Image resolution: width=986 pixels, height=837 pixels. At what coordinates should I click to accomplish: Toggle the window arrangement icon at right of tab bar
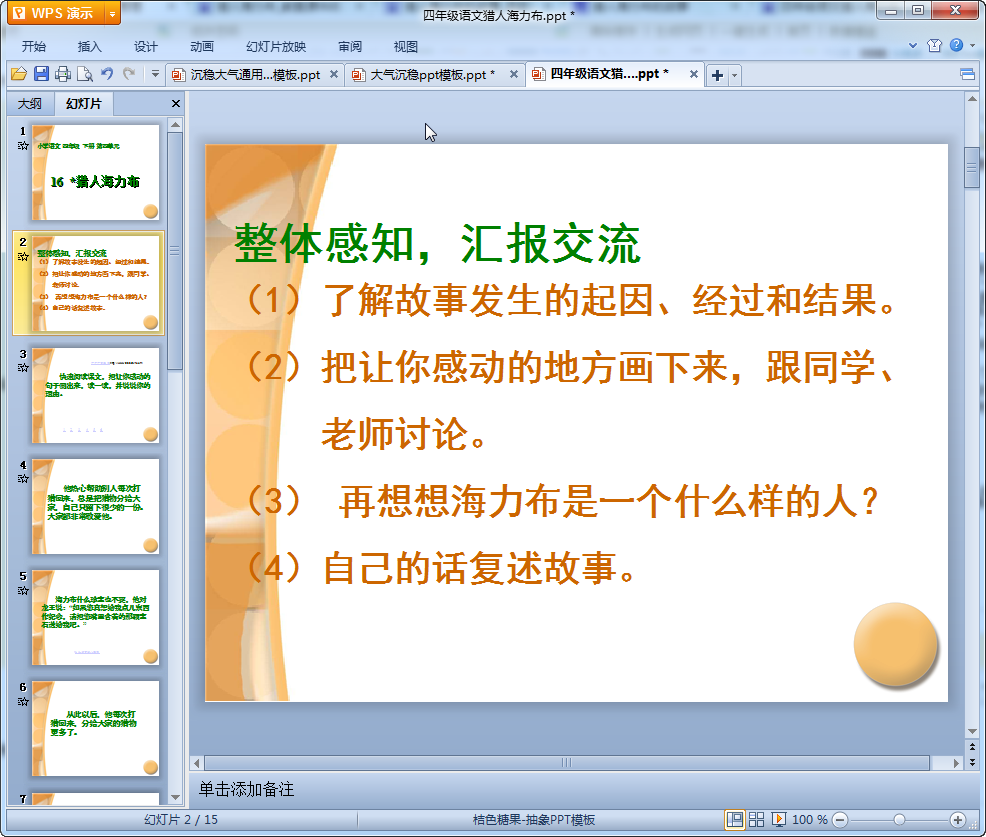point(967,75)
